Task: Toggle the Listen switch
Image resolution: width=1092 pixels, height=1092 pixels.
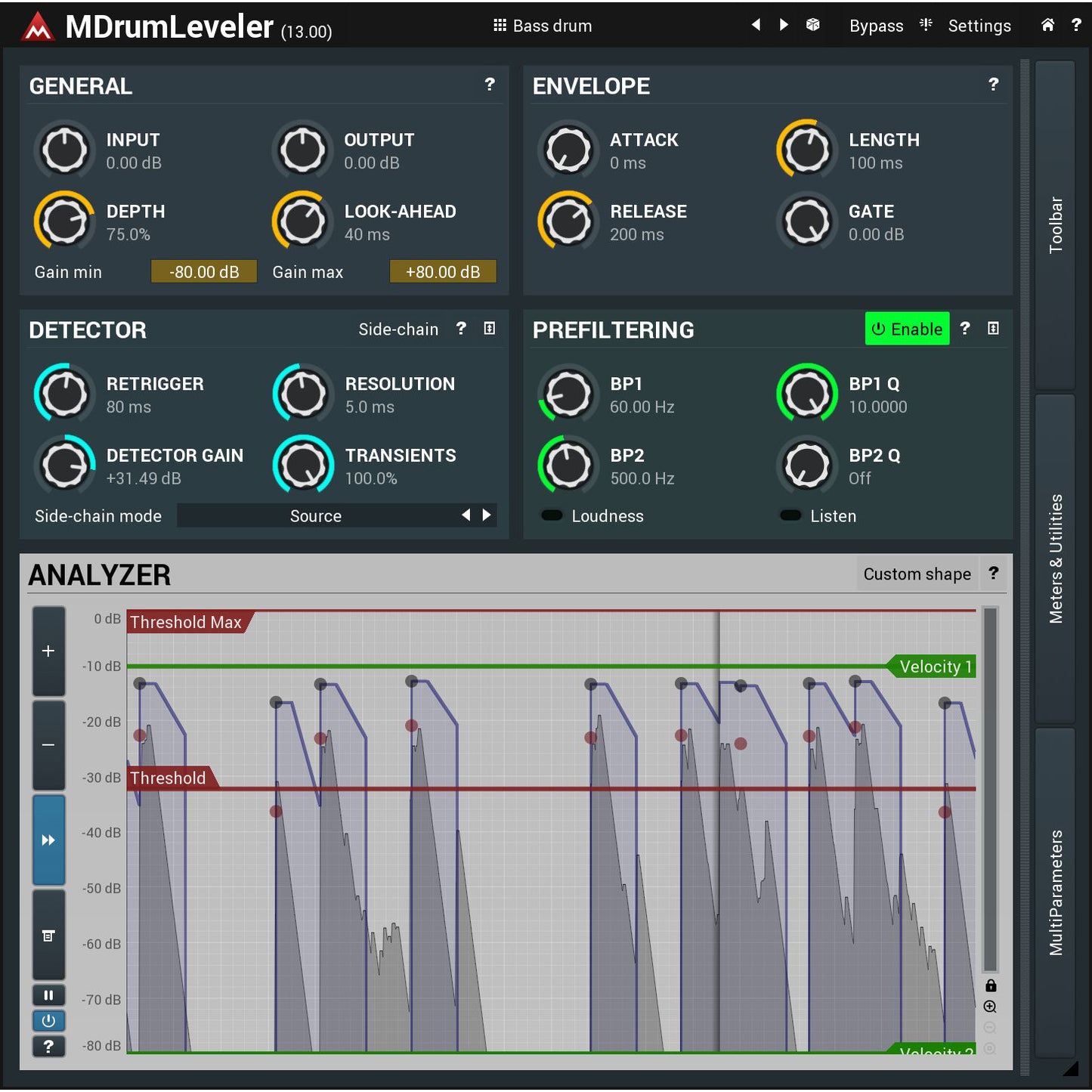Action: click(x=790, y=515)
